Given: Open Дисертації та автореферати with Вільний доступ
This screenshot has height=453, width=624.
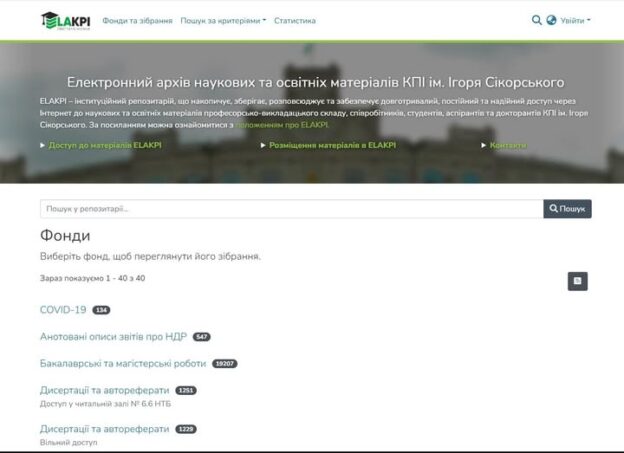Looking at the screenshot, I should click(105, 429).
